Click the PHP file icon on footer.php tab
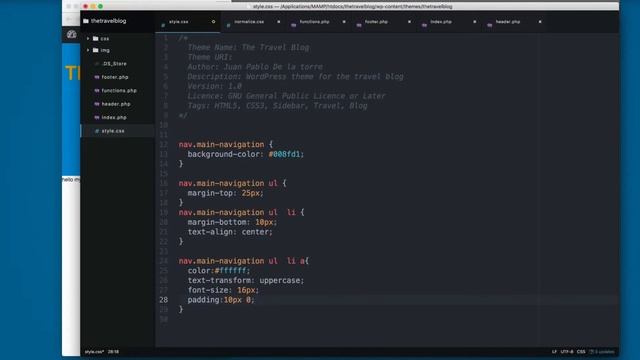The image size is (640, 360). click(359, 25)
